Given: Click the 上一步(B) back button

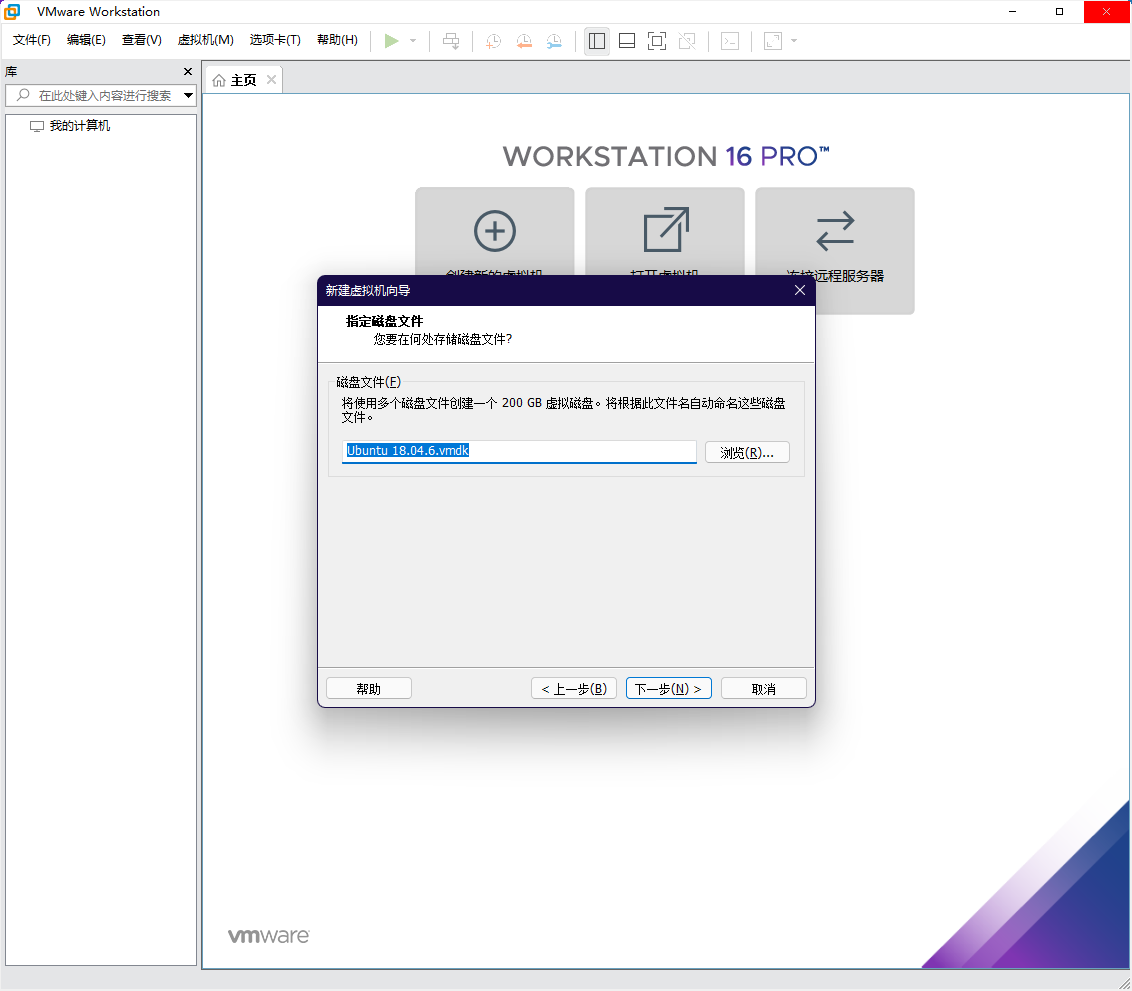Looking at the screenshot, I should [574, 689].
